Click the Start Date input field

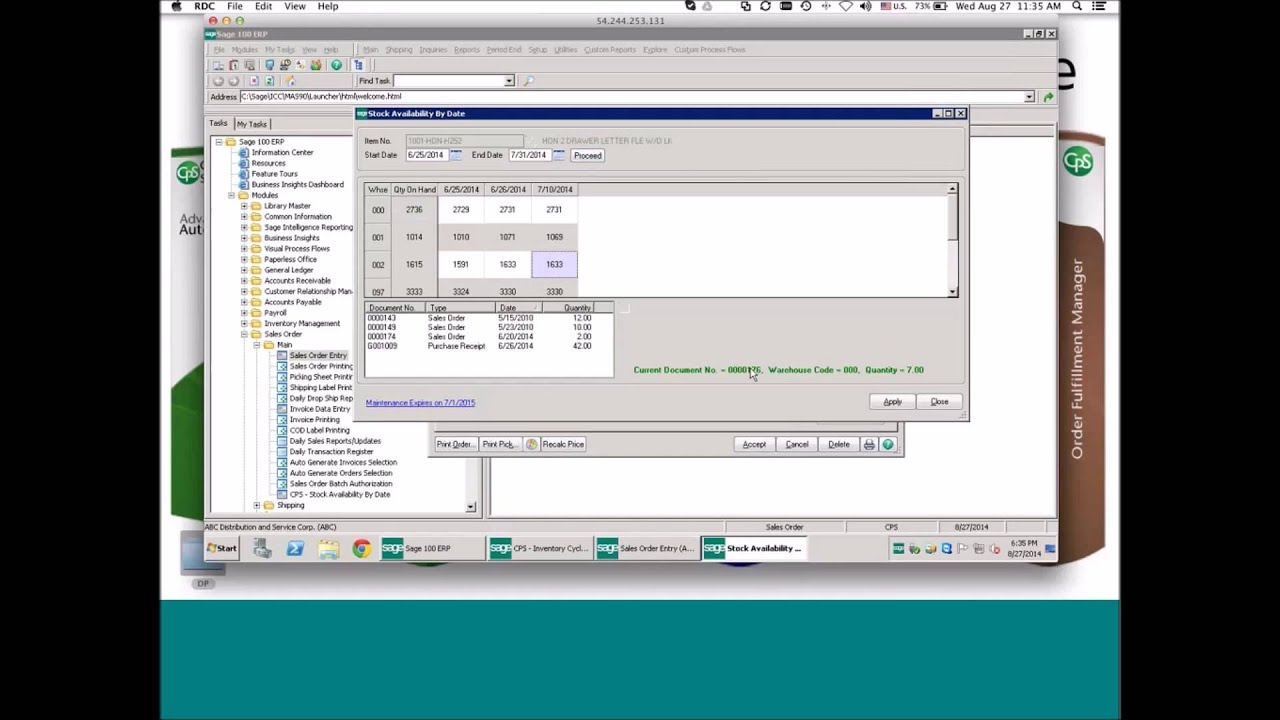(425, 155)
